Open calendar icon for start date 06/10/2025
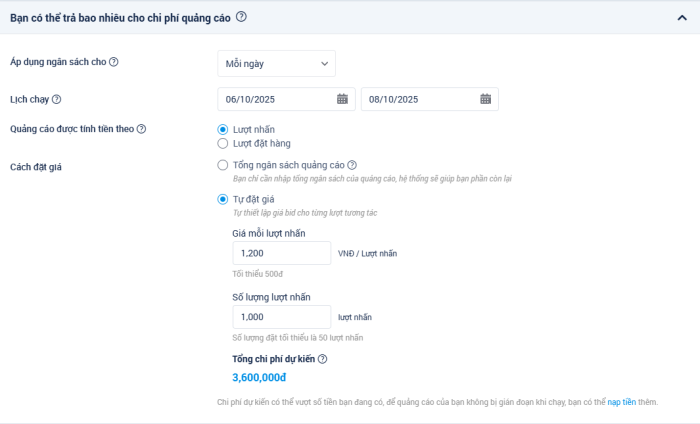The width and height of the screenshot is (700, 424). [342, 99]
